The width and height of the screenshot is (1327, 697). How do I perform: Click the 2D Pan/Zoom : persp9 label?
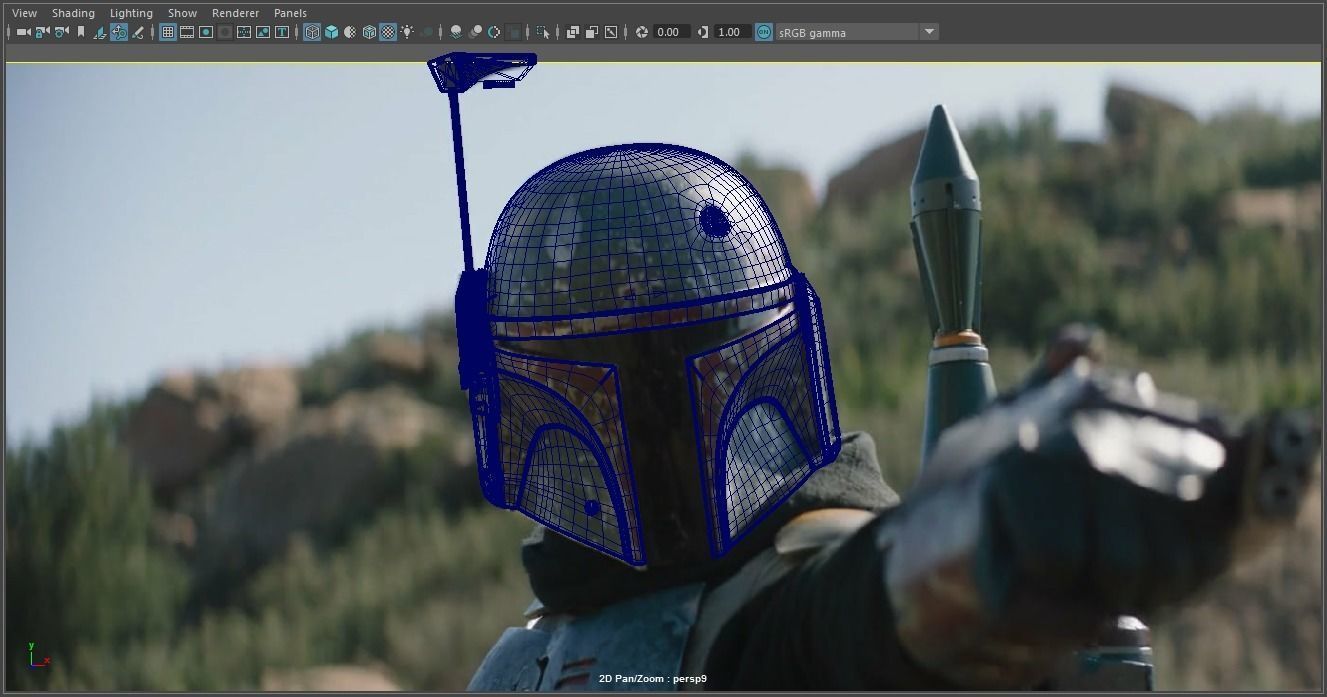pos(653,679)
